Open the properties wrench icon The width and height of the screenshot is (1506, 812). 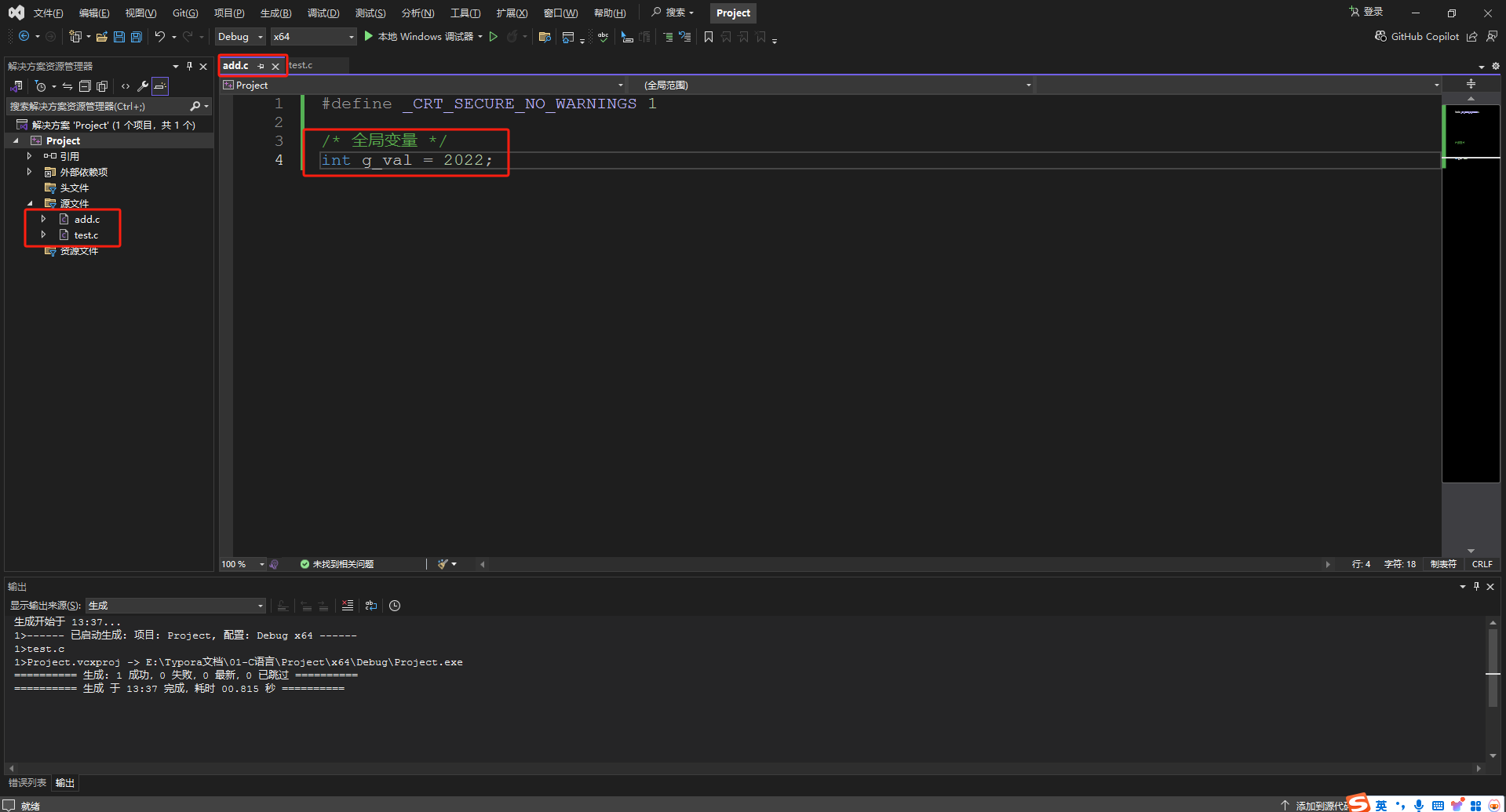(x=143, y=86)
